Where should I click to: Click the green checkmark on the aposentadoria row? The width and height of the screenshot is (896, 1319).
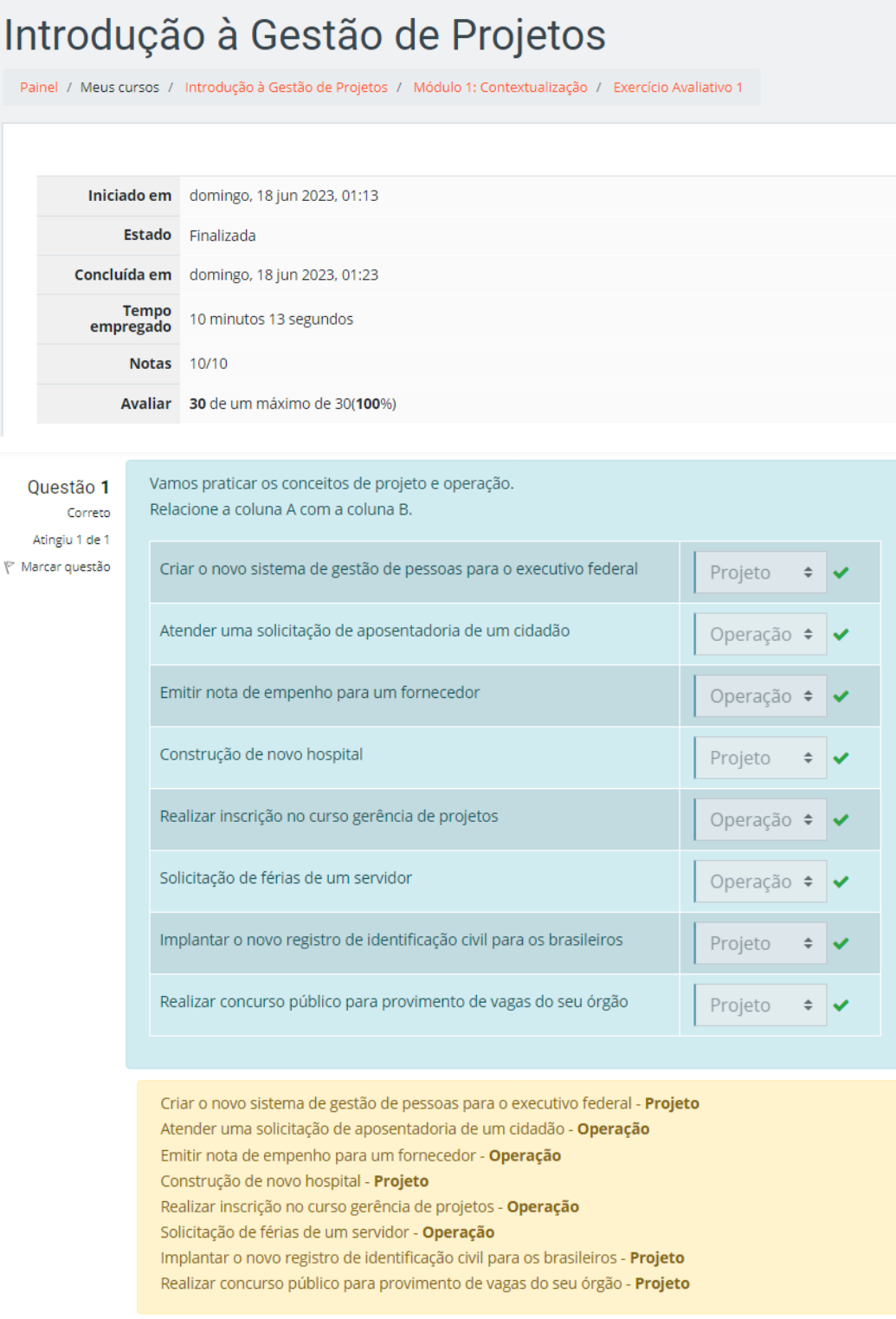(x=841, y=635)
